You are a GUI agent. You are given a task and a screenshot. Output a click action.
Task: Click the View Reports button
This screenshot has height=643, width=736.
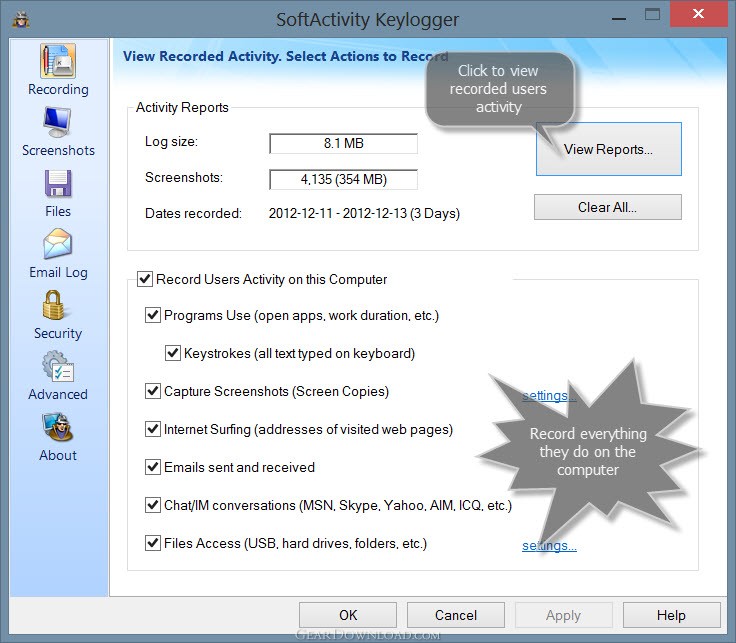coord(609,149)
